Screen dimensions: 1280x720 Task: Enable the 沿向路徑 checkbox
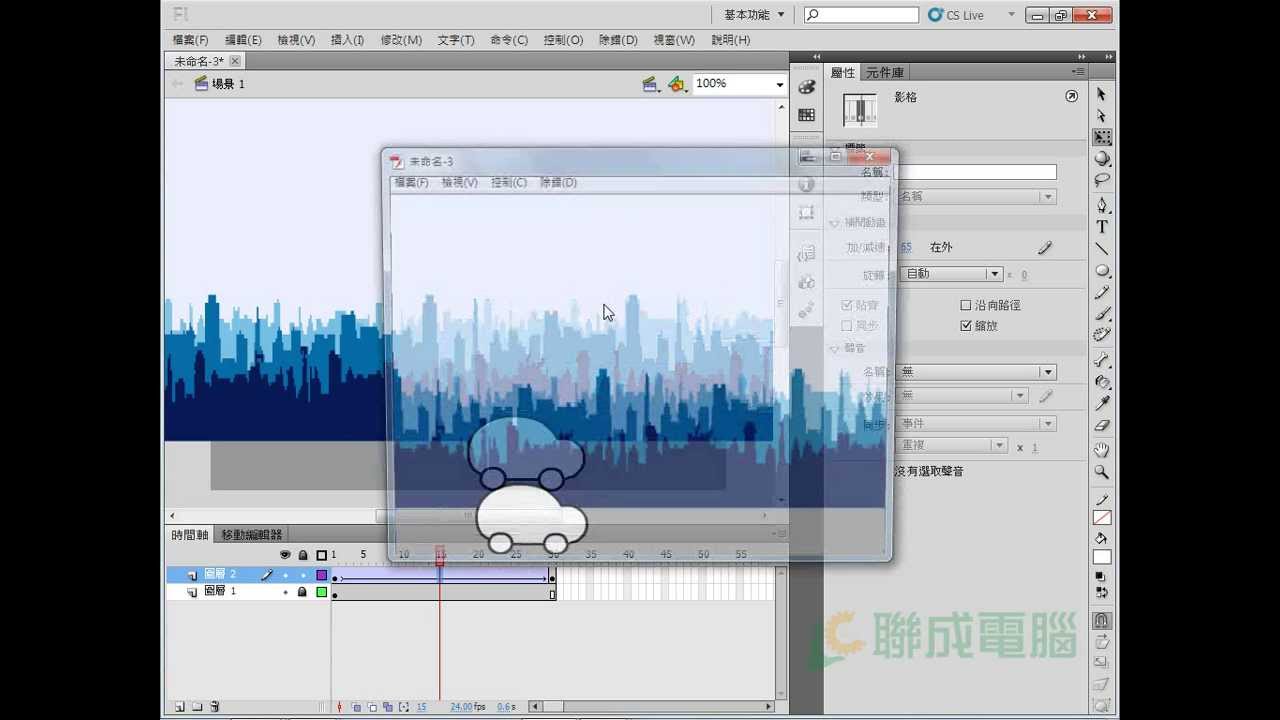coord(966,305)
